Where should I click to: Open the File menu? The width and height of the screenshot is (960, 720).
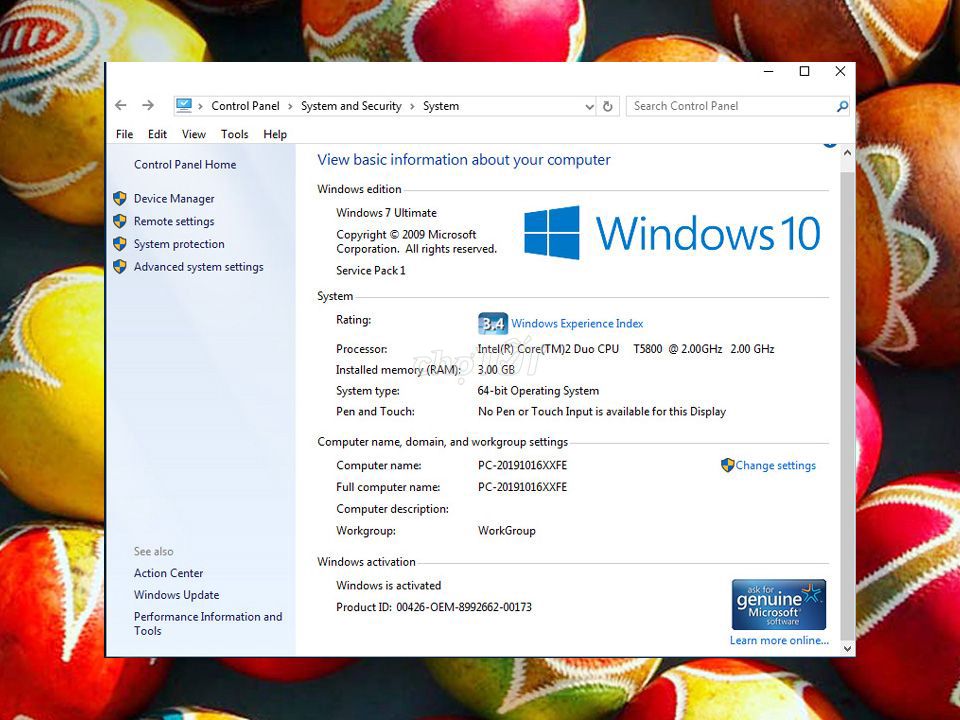[x=124, y=134]
